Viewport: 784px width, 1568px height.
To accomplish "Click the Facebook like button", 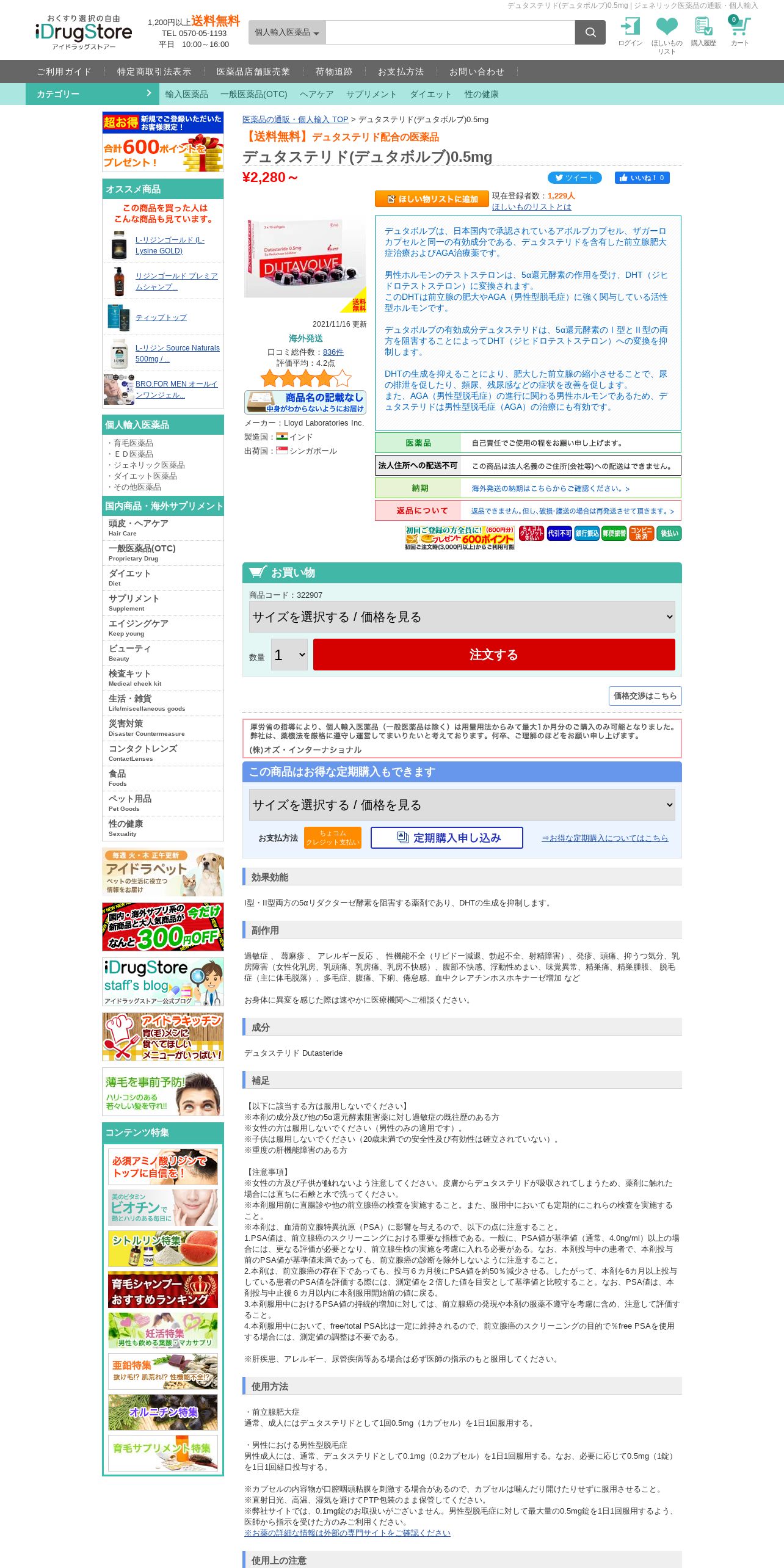I will pos(642,178).
